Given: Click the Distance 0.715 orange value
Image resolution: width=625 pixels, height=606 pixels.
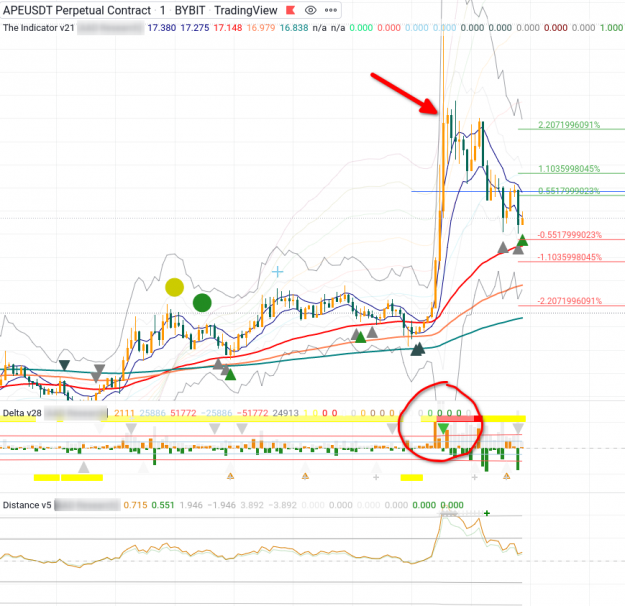Looking at the screenshot, I should pos(135,505).
